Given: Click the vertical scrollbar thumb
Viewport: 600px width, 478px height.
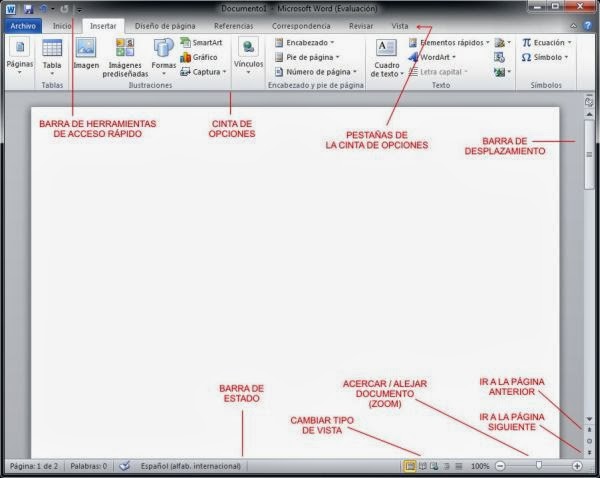Looking at the screenshot, I should [x=589, y=154].
